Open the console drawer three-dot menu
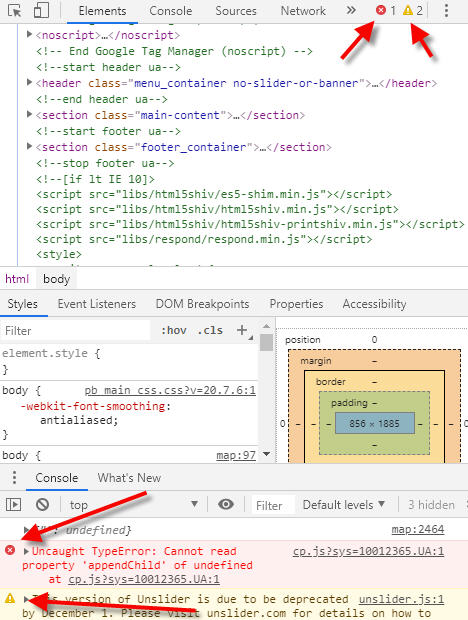 14,477
